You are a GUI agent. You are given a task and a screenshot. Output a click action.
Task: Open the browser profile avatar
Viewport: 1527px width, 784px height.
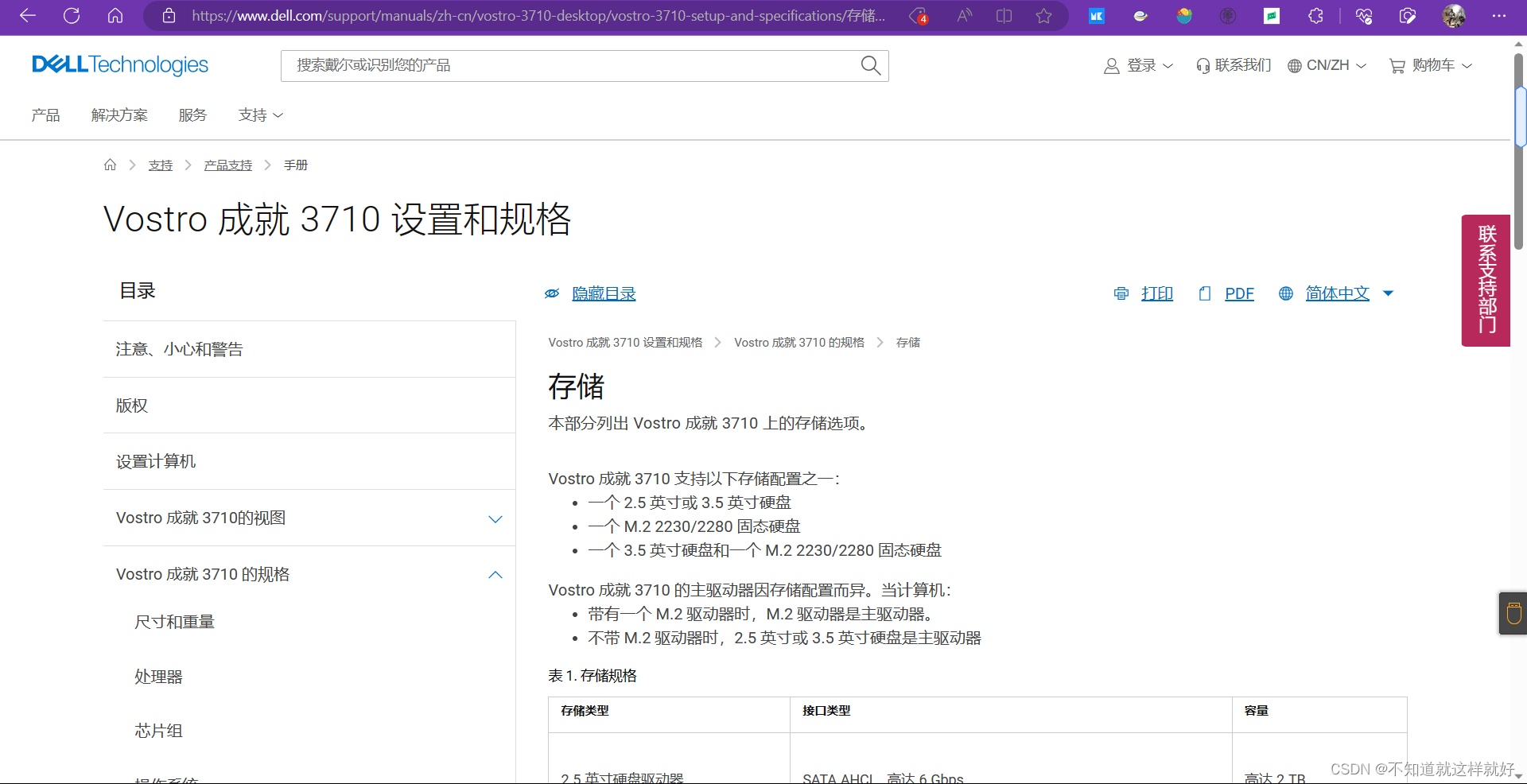[1454, 16]
